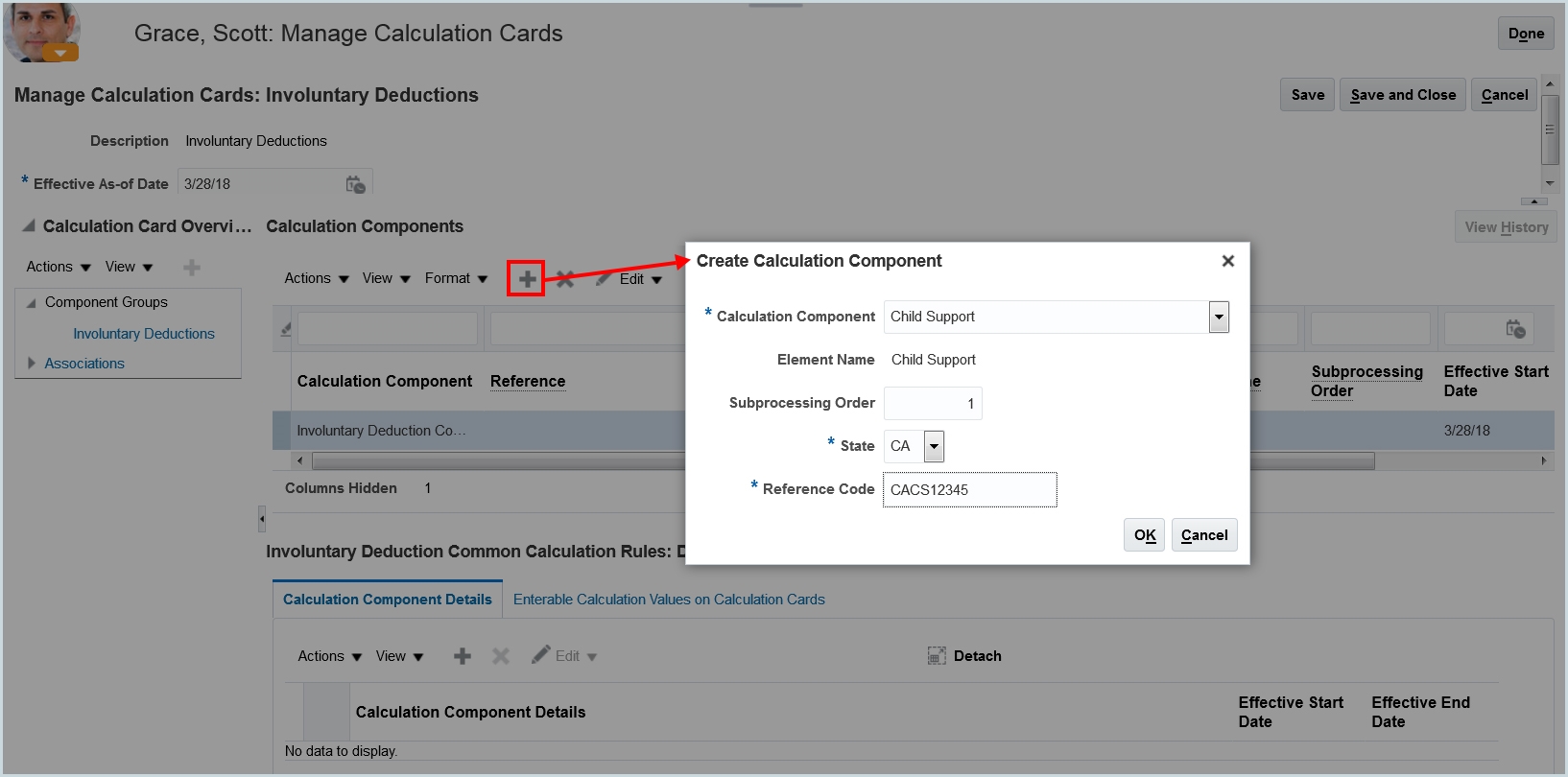Image resolution: width=1568 pixels, height=777 pixels.
Task: Click the Subprocessing Order input field
Action: (932, 404)
